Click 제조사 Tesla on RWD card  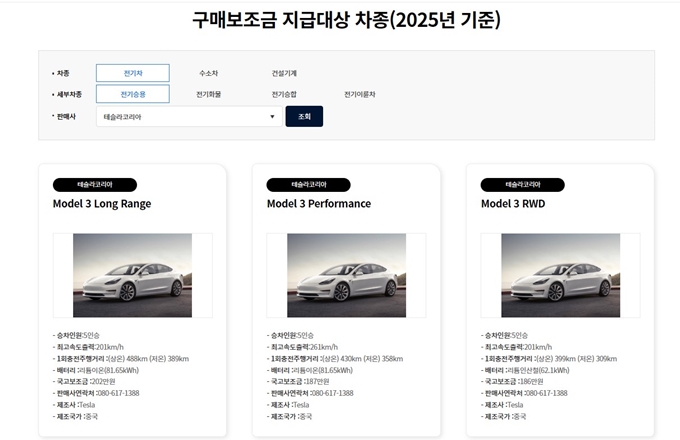pos(502,405)
